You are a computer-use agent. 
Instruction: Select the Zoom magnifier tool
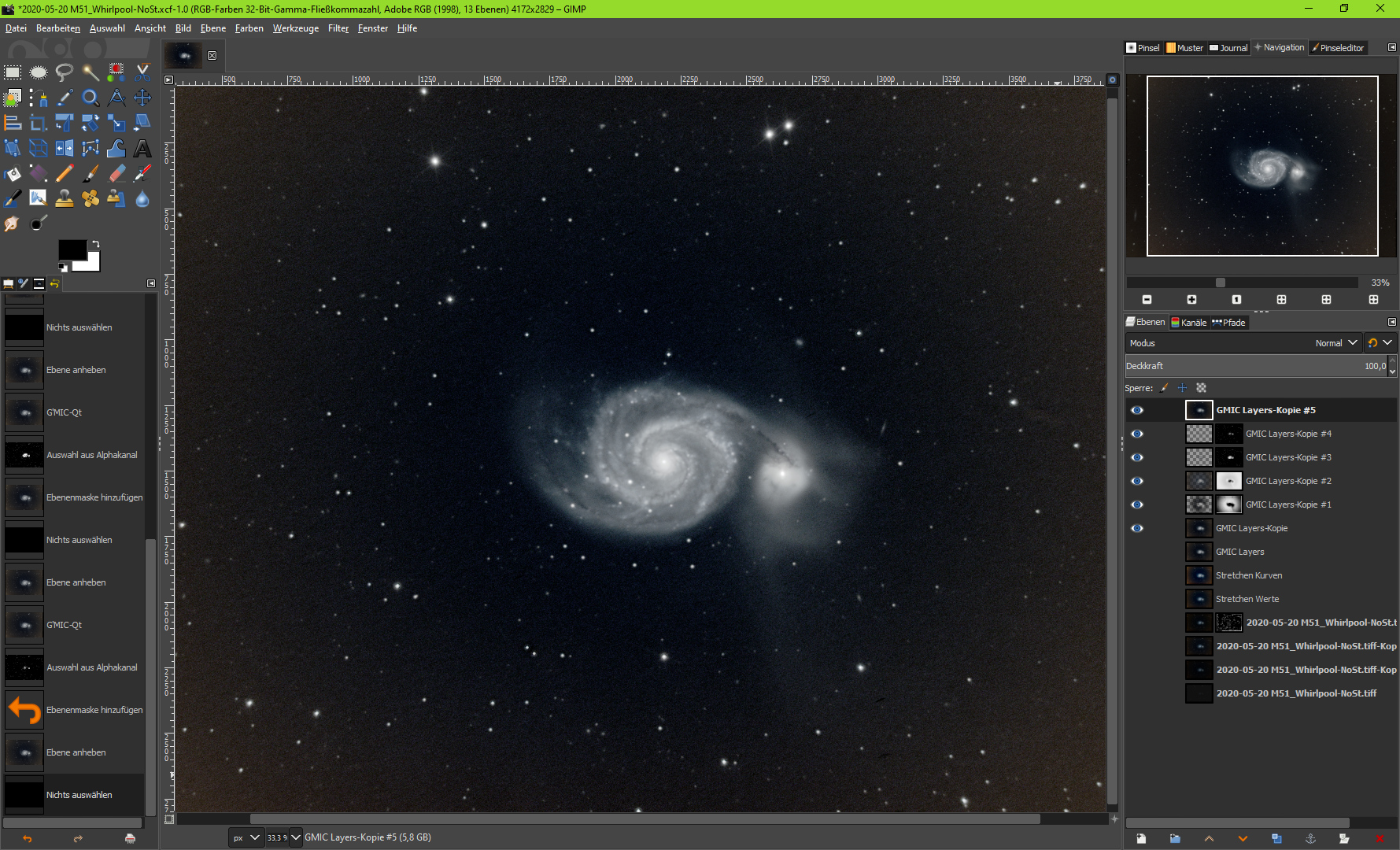pyautogui.click(x=91, y=98)
